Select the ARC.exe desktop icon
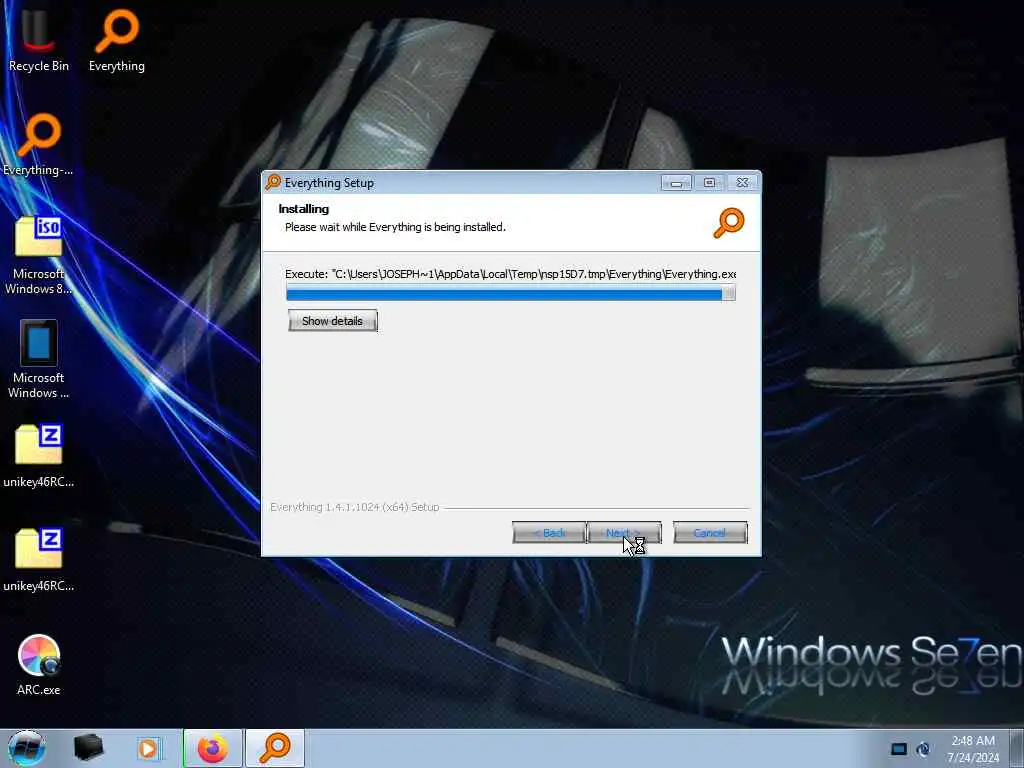Viewport: 1024px width, 768px height. (39, 664)
